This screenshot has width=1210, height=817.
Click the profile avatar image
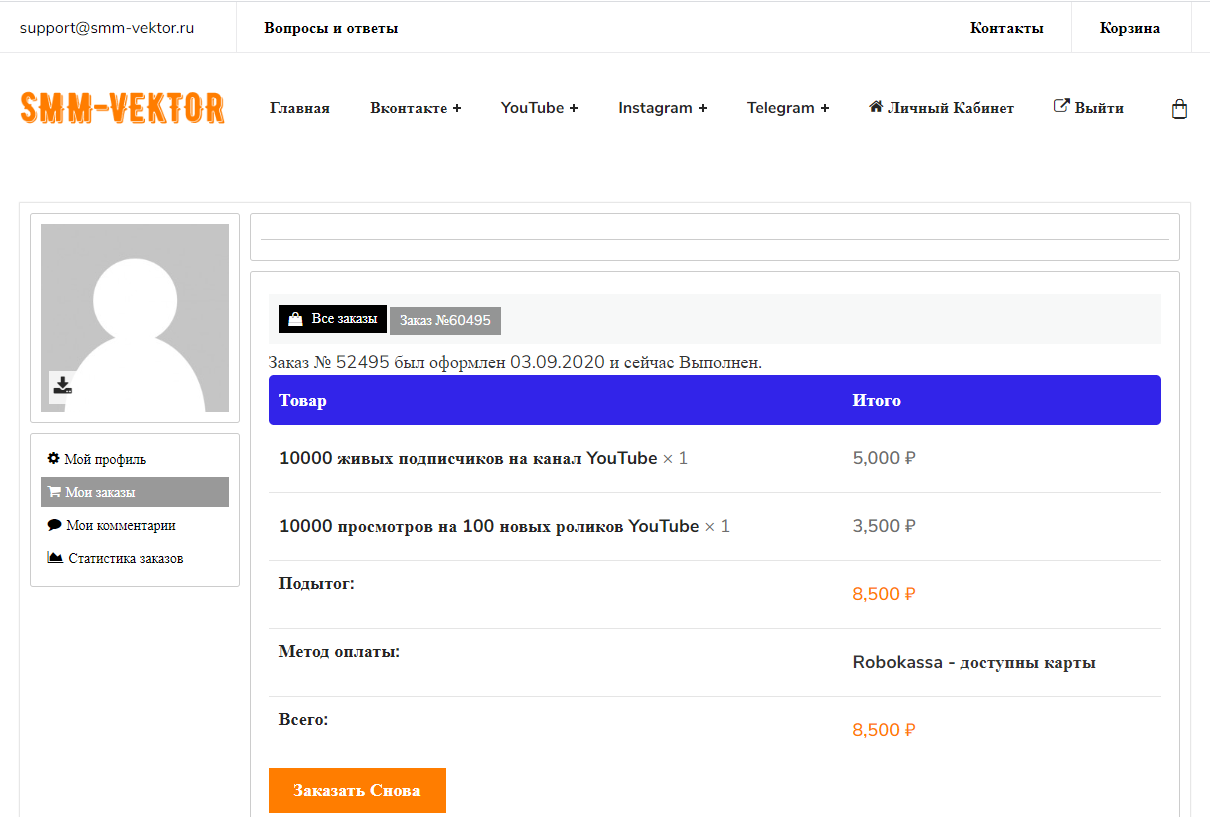135,318
